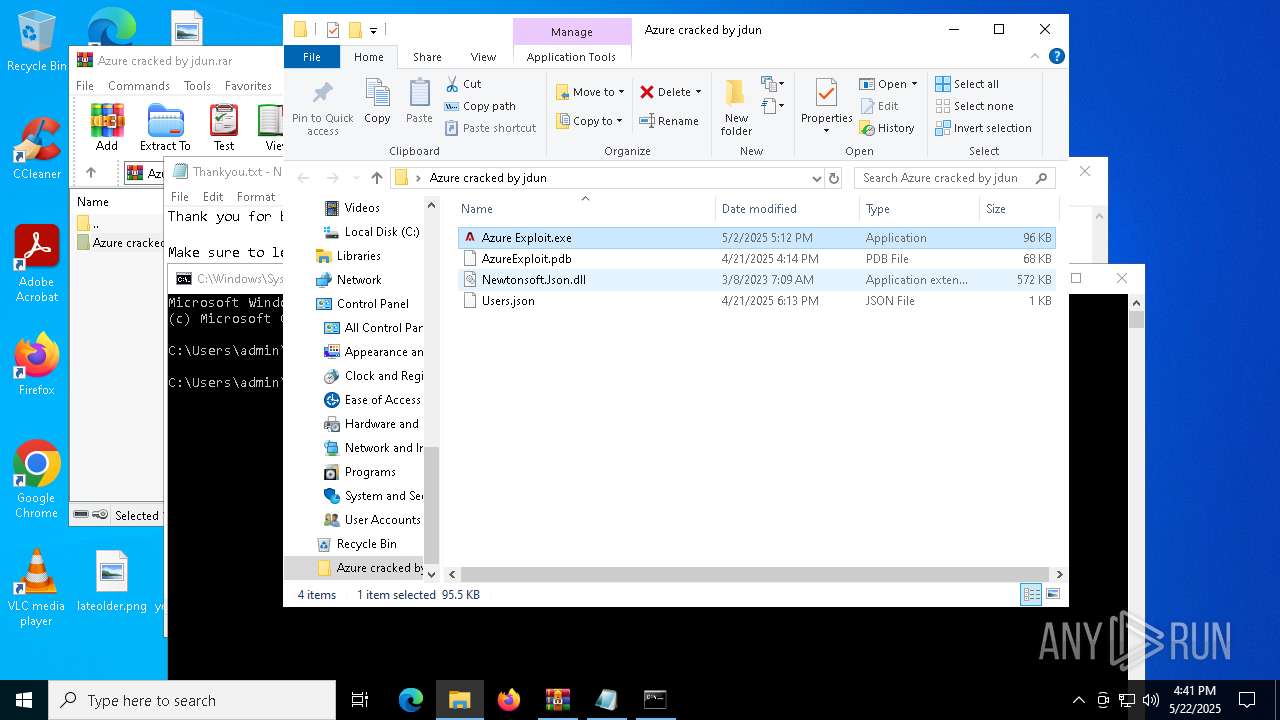The image size is (1280, 720).
Task: Open Favorites menu in WinRAR
Action: 248,86
